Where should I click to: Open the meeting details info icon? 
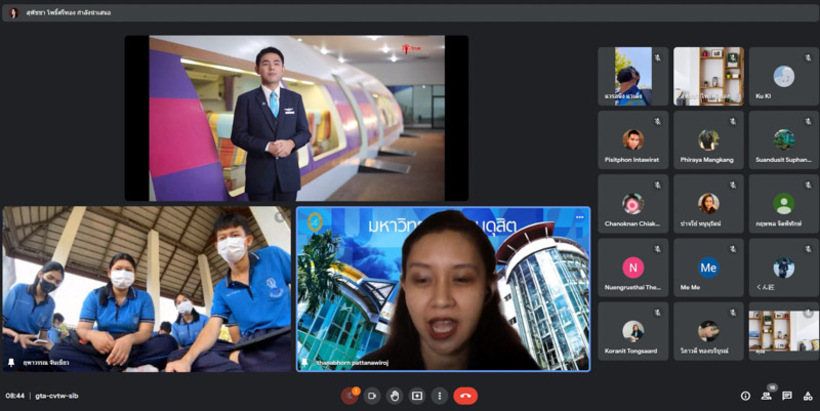tap(745, 396)
